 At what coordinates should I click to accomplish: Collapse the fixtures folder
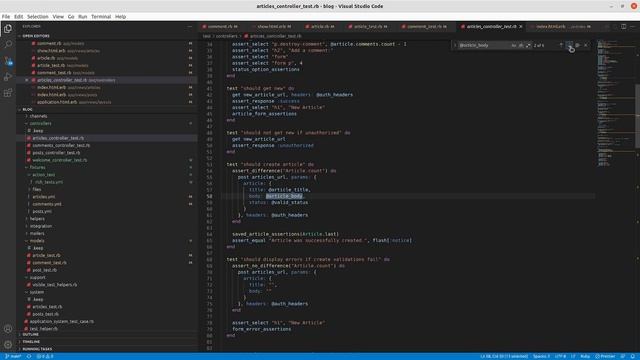click(x=107, y=167)
